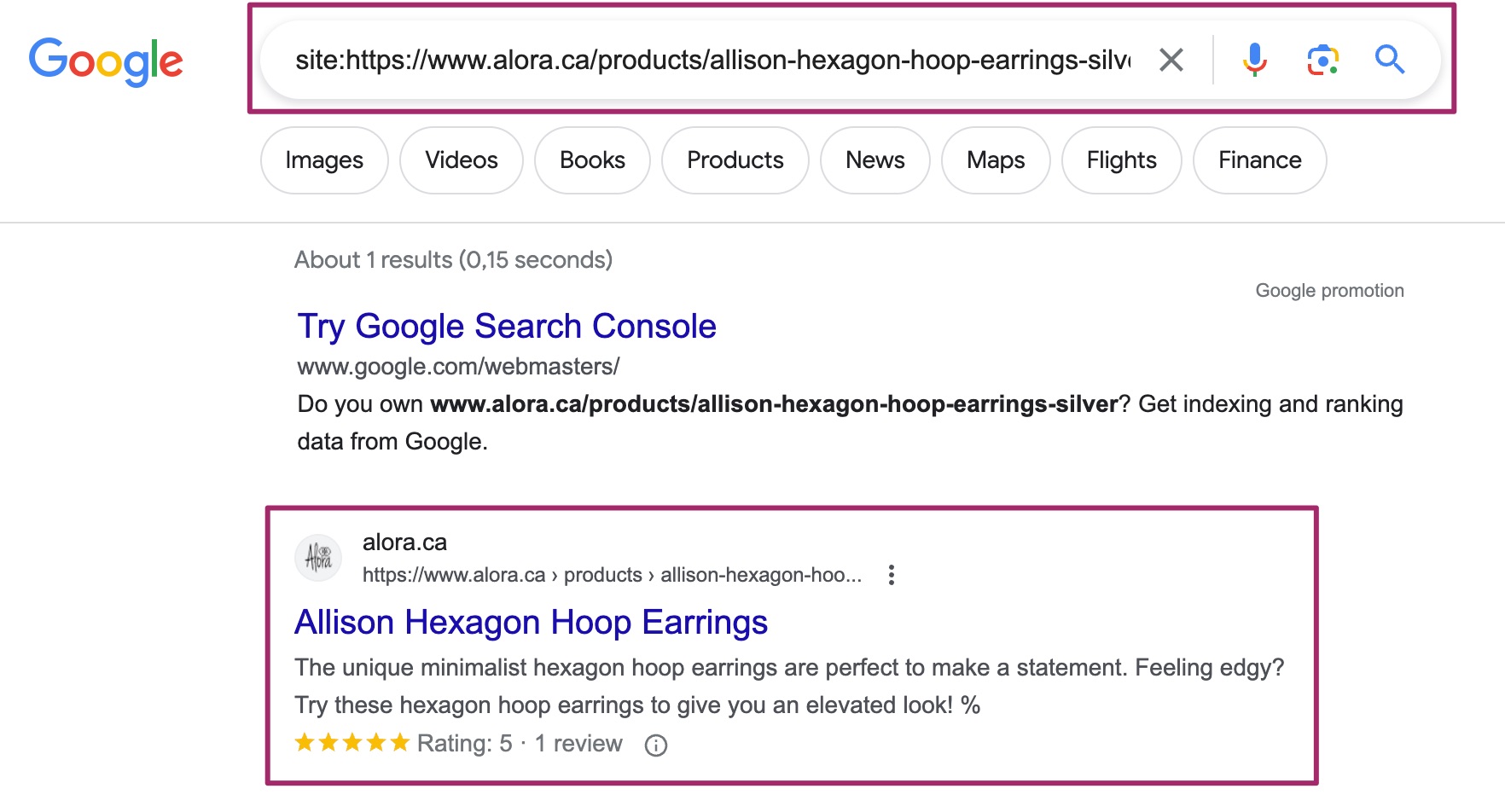Click the 'Google promotion' label
Image resolution: width=1505 pixels, height=812 pixels.
tap(1329, 291)
